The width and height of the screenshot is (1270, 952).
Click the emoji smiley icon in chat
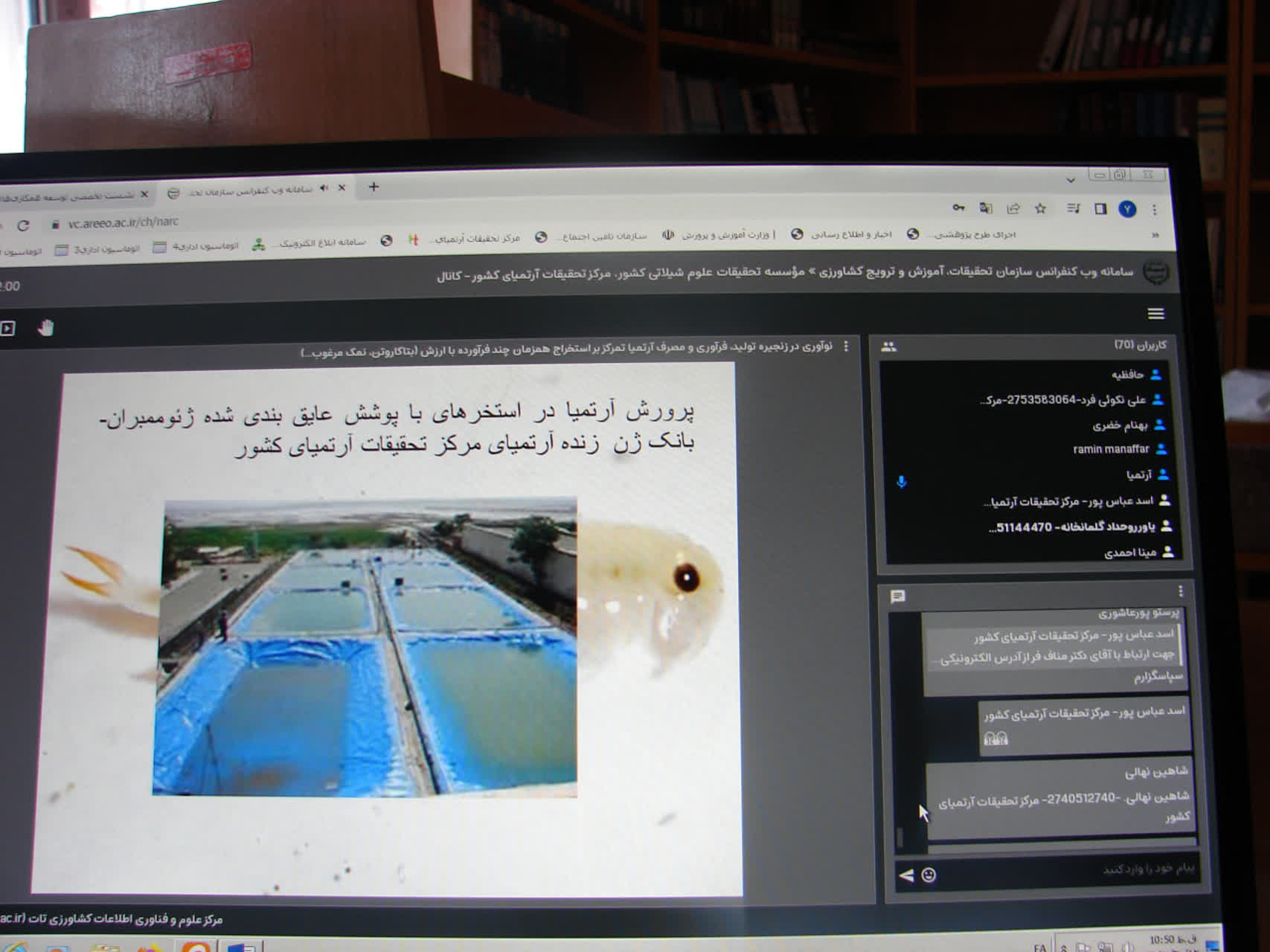click(x=929, y=875)
